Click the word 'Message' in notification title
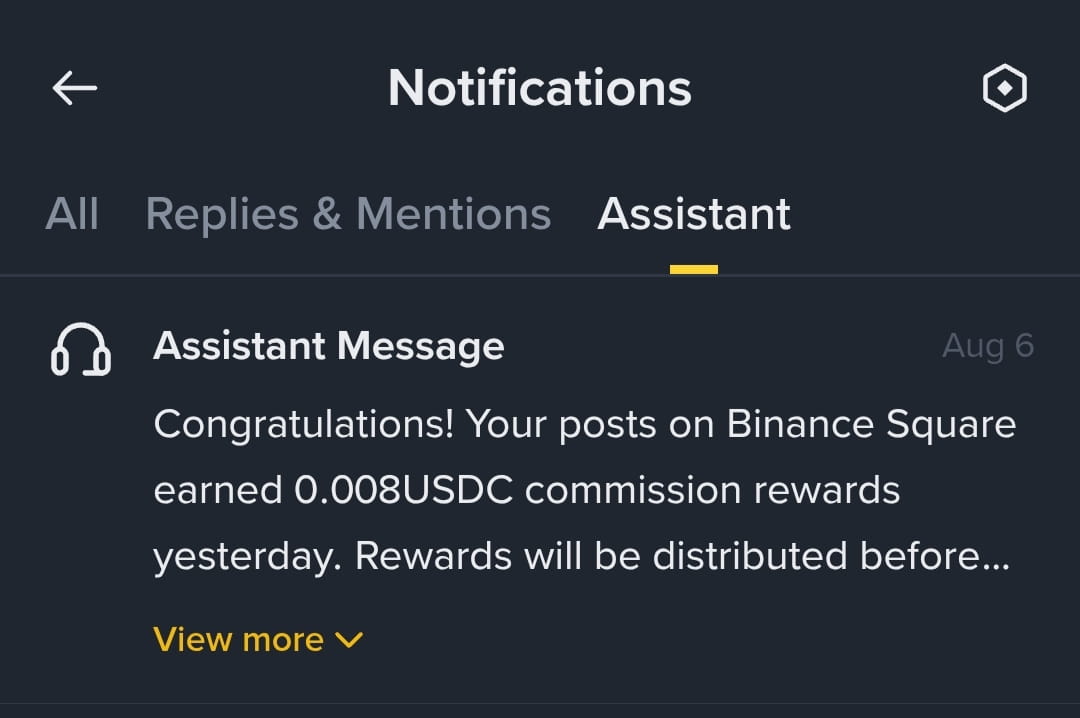Viewport: 1080px width, 718px height. coord(420,346)
